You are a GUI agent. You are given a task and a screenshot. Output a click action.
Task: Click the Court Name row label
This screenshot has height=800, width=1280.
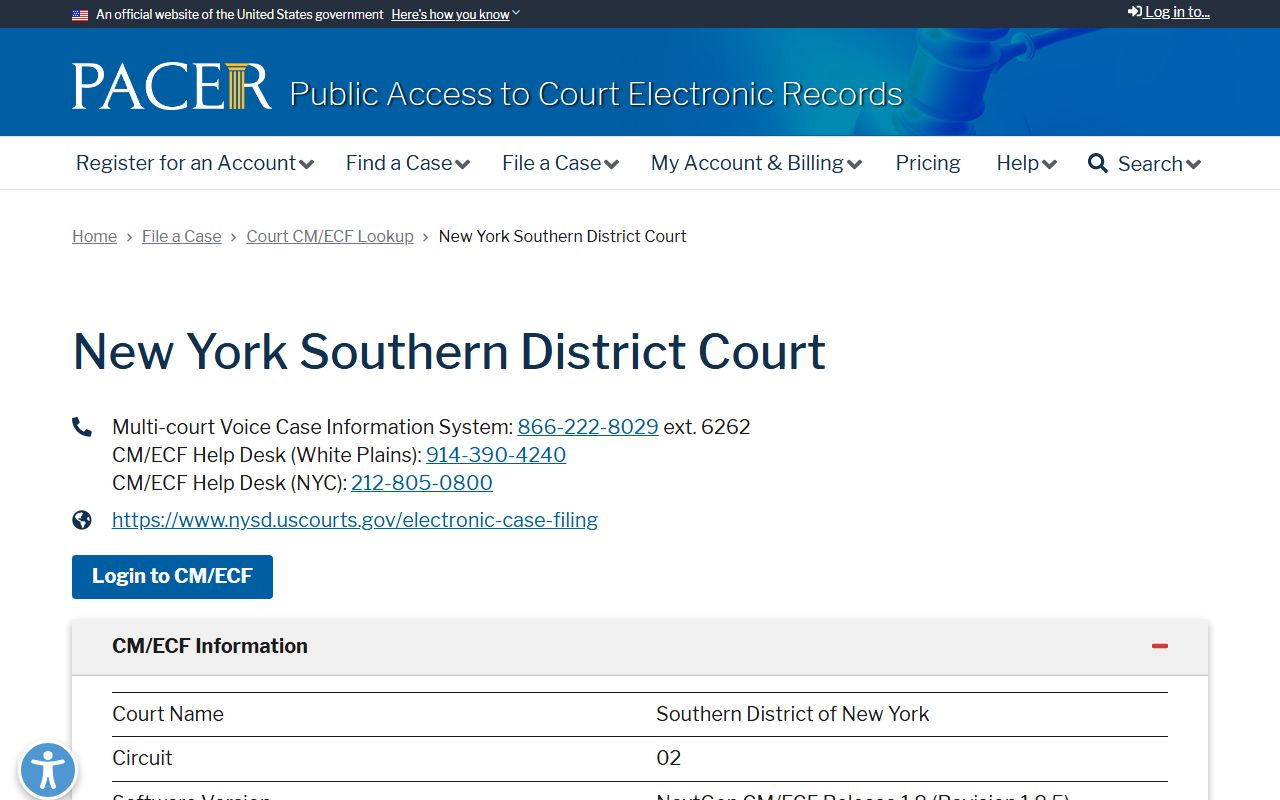click(168, 714)
